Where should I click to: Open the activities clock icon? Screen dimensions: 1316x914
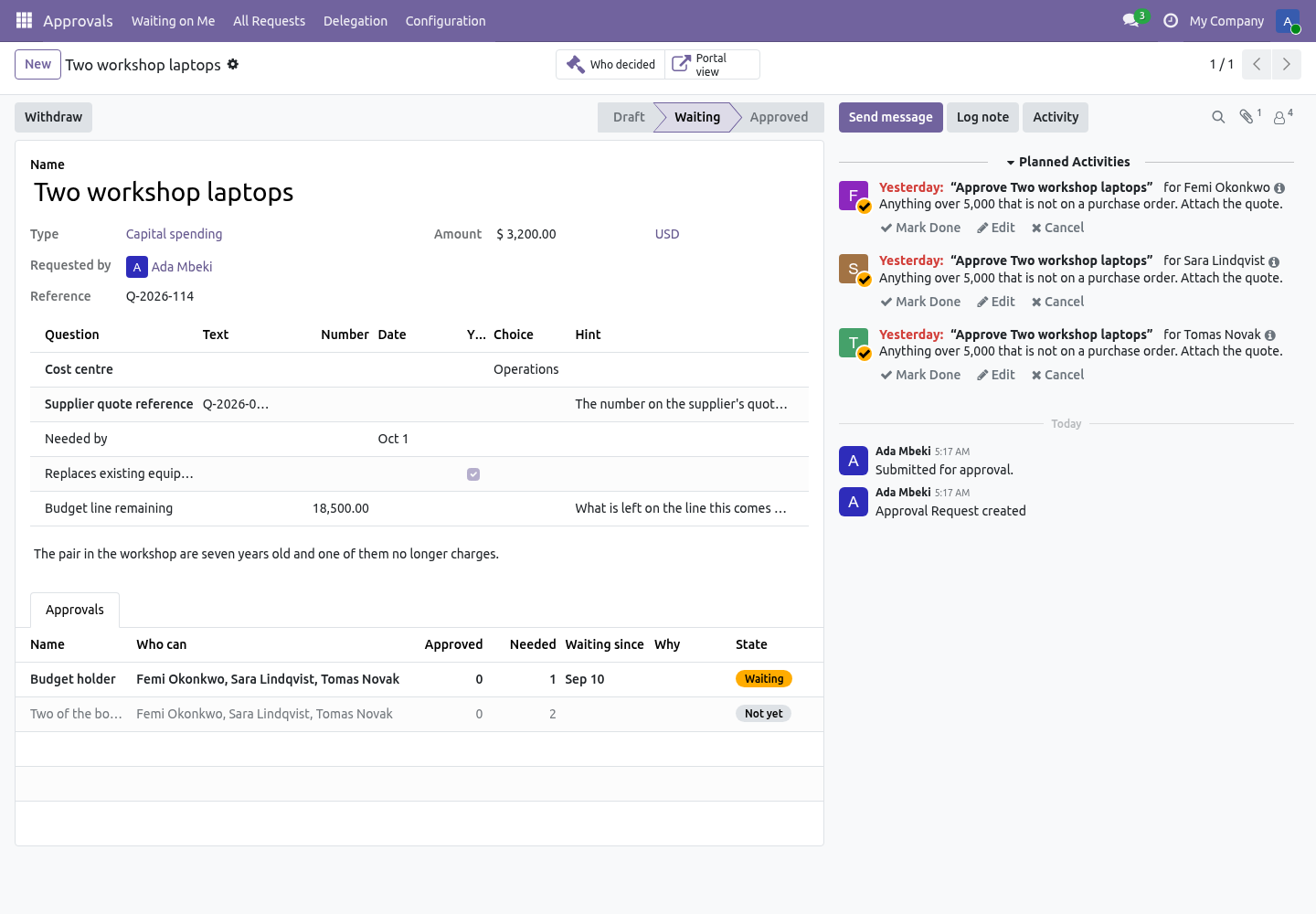pos(1171,20)
